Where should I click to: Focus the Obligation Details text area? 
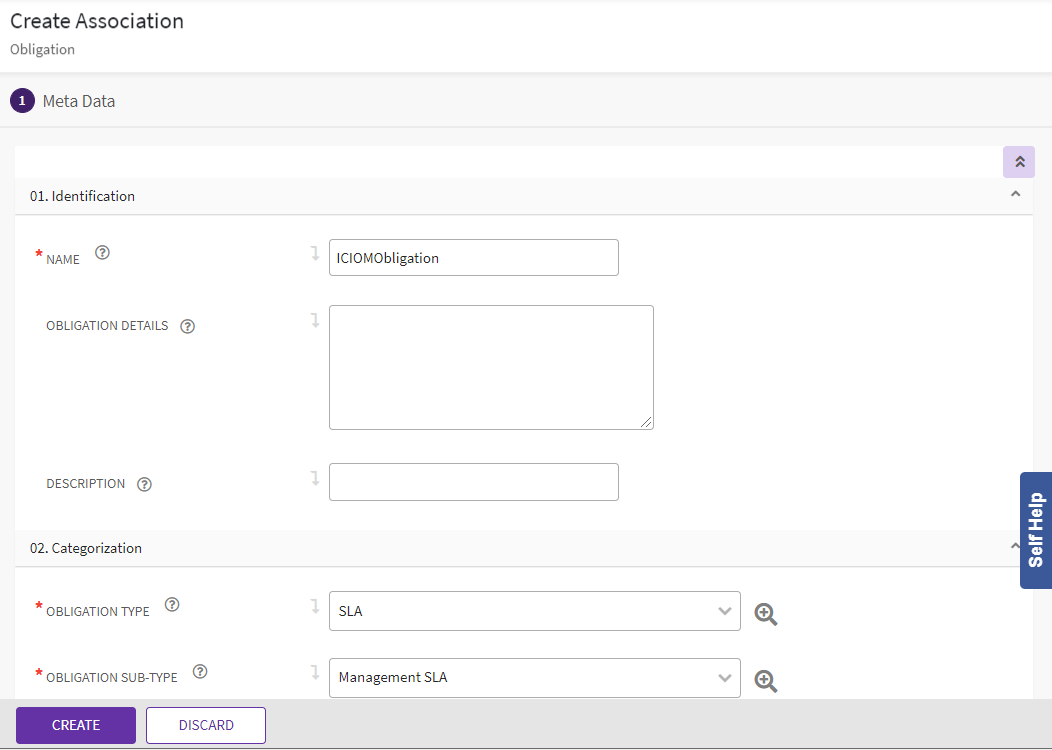pyautogui.click(x=491, y=367)
